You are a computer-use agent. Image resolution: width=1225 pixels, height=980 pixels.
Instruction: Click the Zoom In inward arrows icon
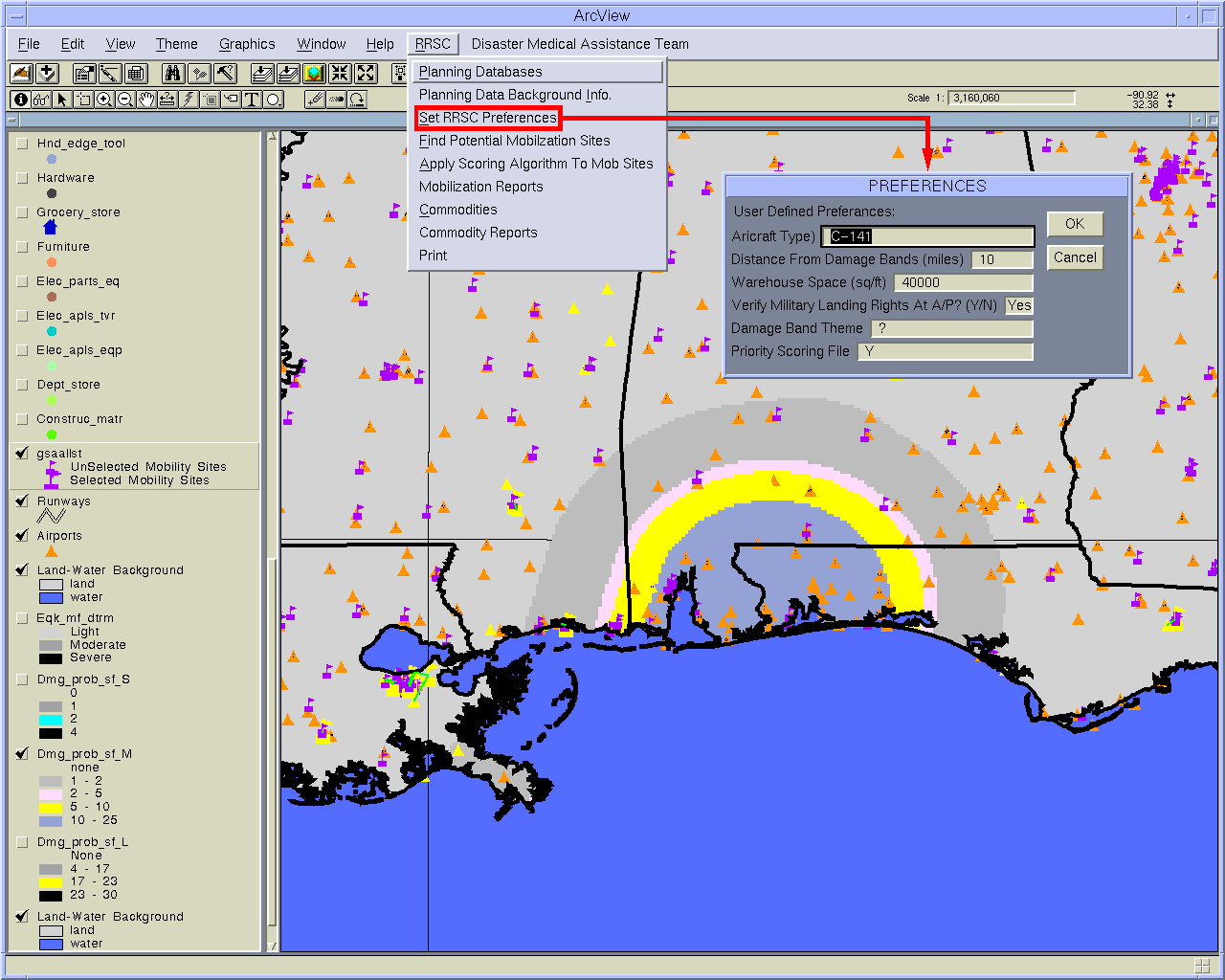tap(340, 74)
